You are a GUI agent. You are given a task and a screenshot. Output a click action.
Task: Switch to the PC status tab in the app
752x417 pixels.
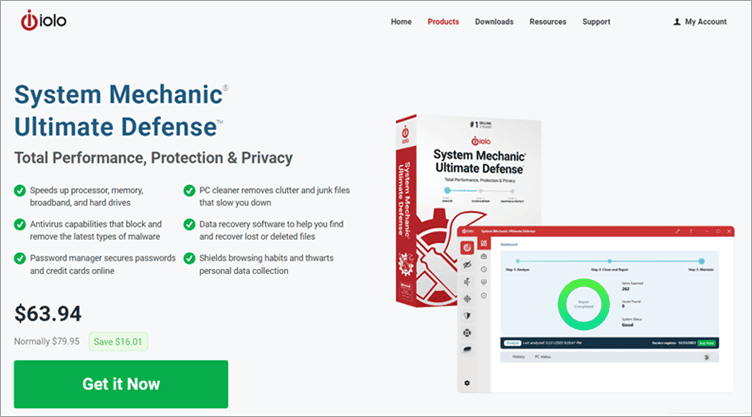click(542, 357)
